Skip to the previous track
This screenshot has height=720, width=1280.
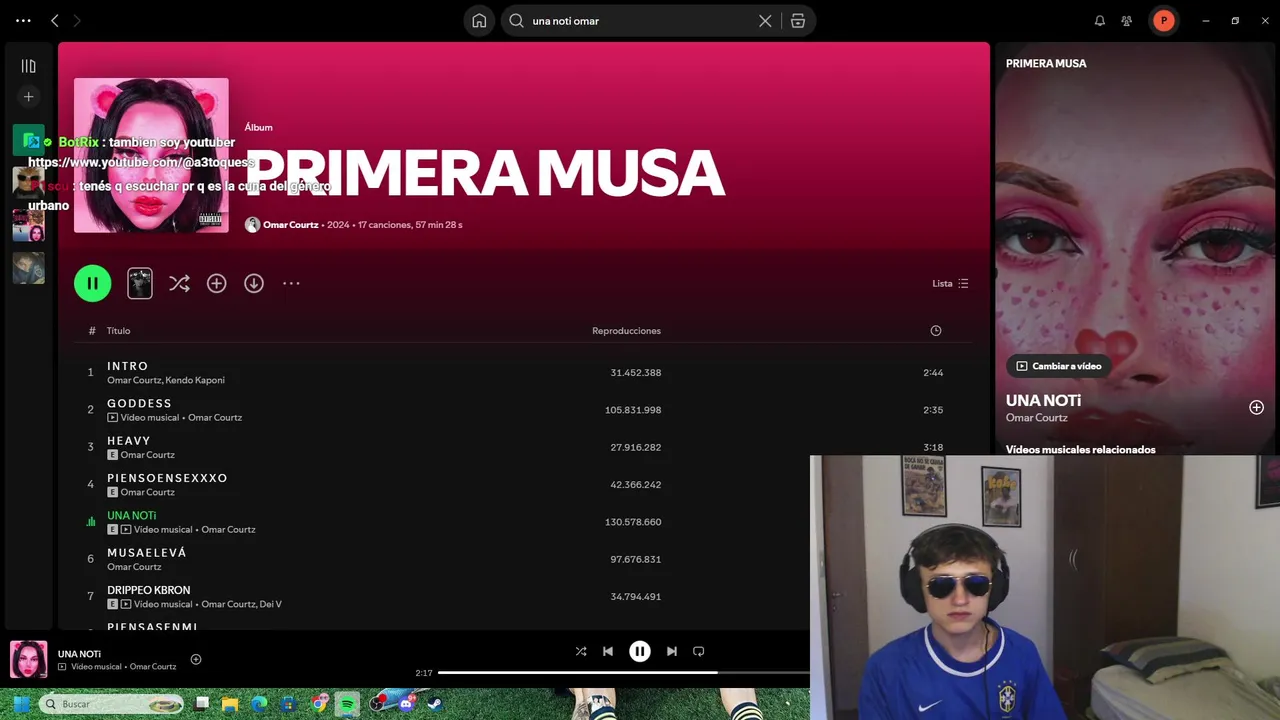point(608,651)
